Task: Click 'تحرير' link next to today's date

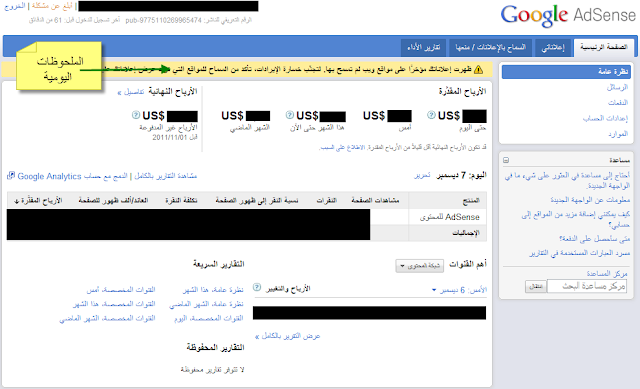Action: point(422,176)
